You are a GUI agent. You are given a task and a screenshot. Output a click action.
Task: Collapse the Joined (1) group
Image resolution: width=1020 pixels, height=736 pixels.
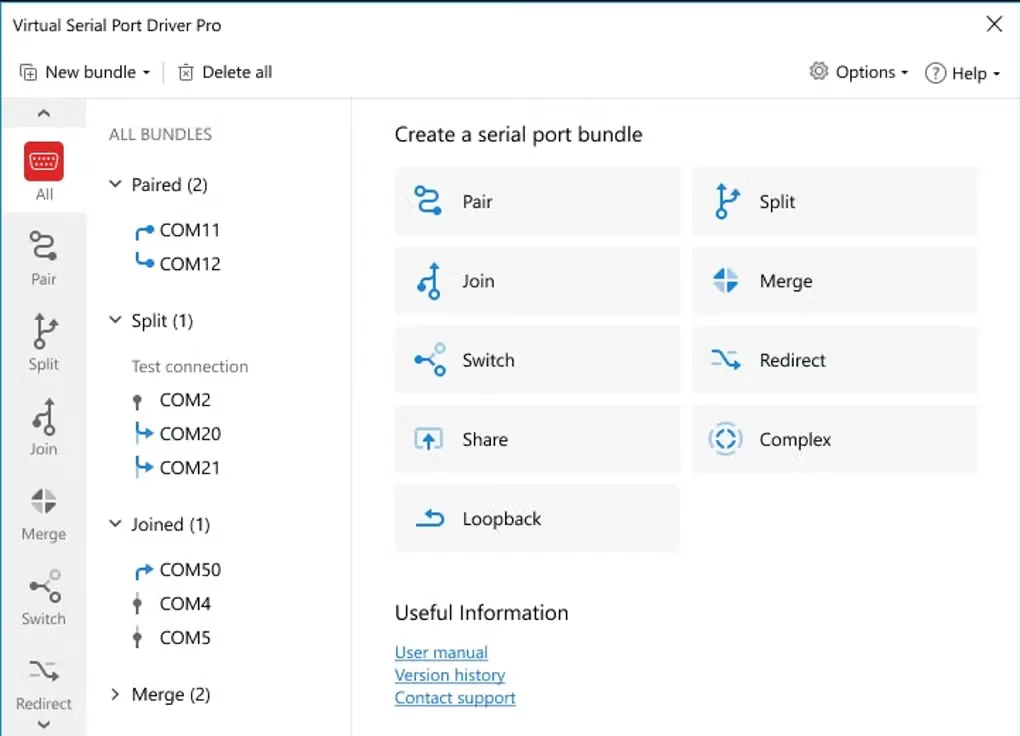tap(115, 524)
